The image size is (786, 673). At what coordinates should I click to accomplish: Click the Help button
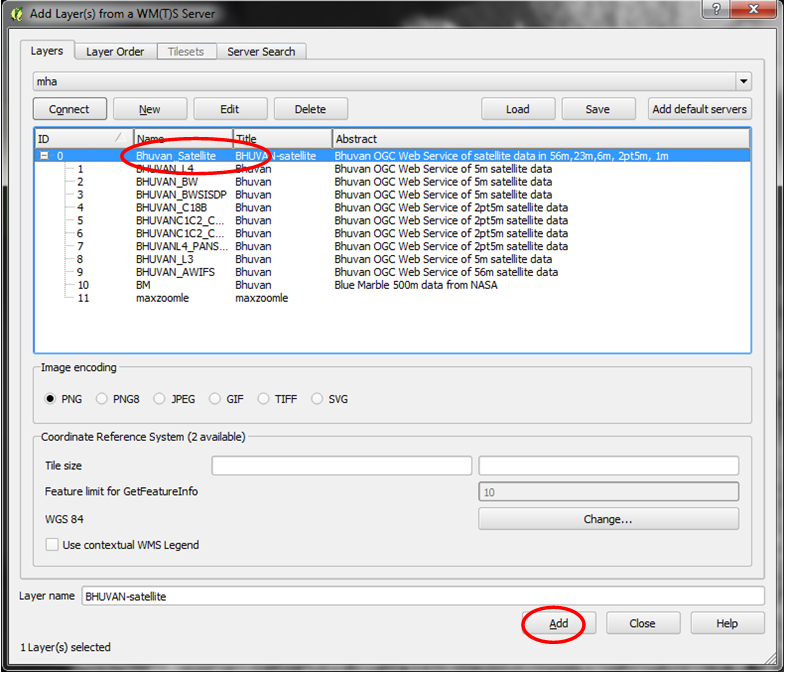[x=728, y=623]
